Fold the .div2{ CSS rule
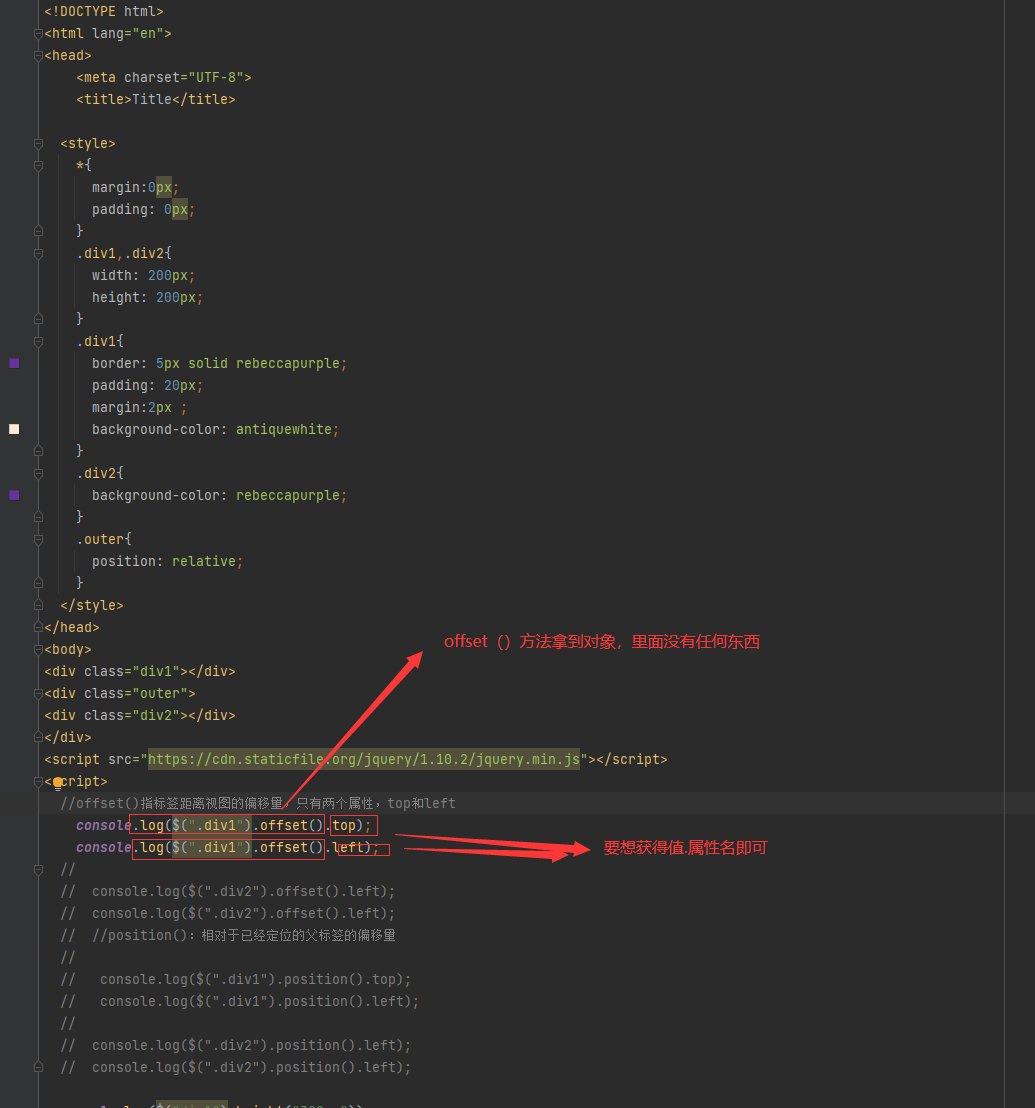This screenshot has height=1108, width=1035. (x=38, y=473)
